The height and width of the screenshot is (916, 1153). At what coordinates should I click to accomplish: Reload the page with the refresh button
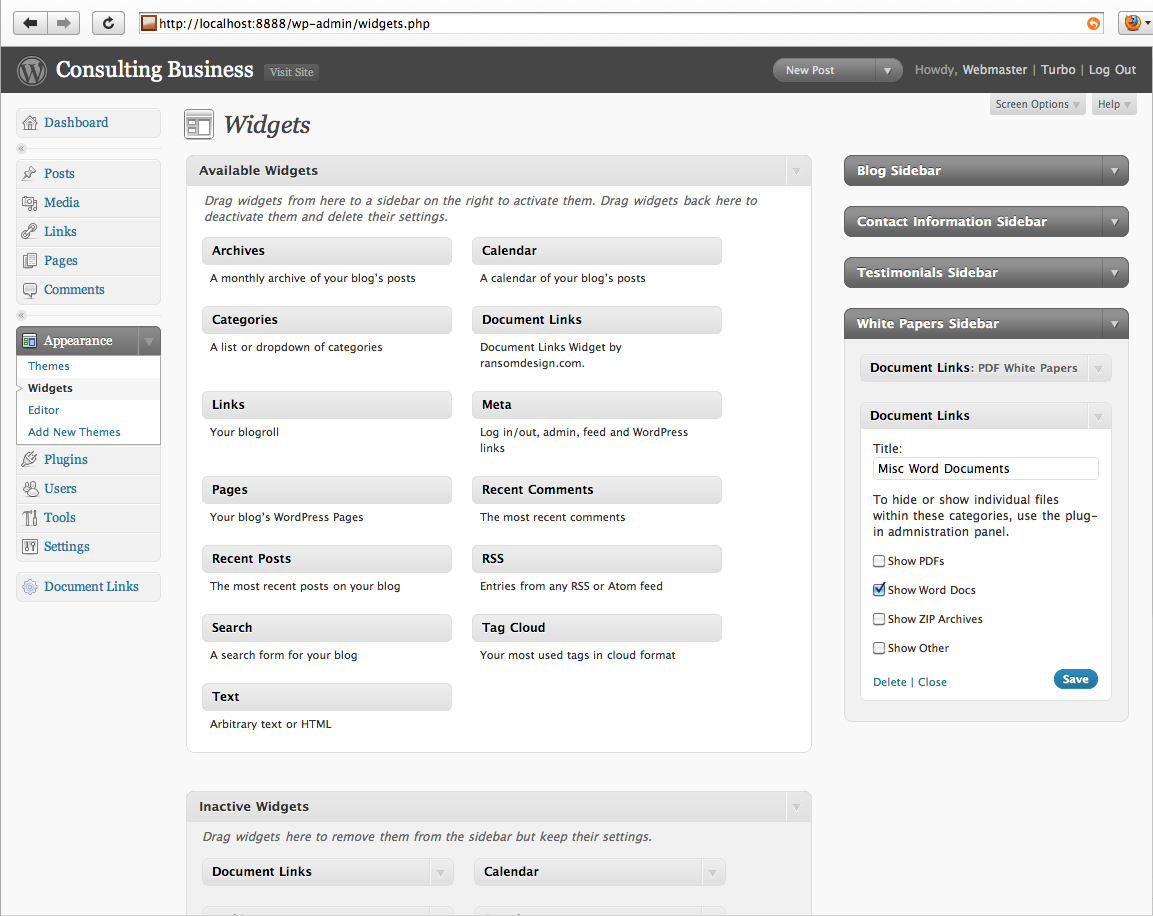pos(108,23)
